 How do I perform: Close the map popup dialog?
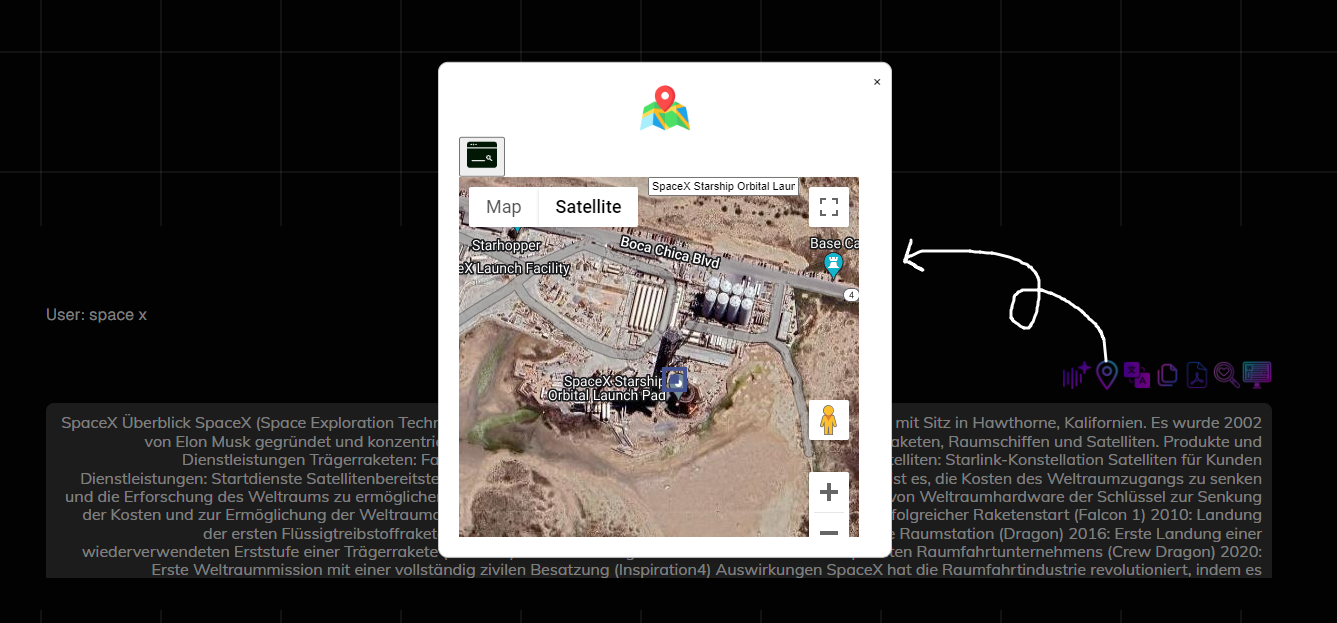(877, 82)
